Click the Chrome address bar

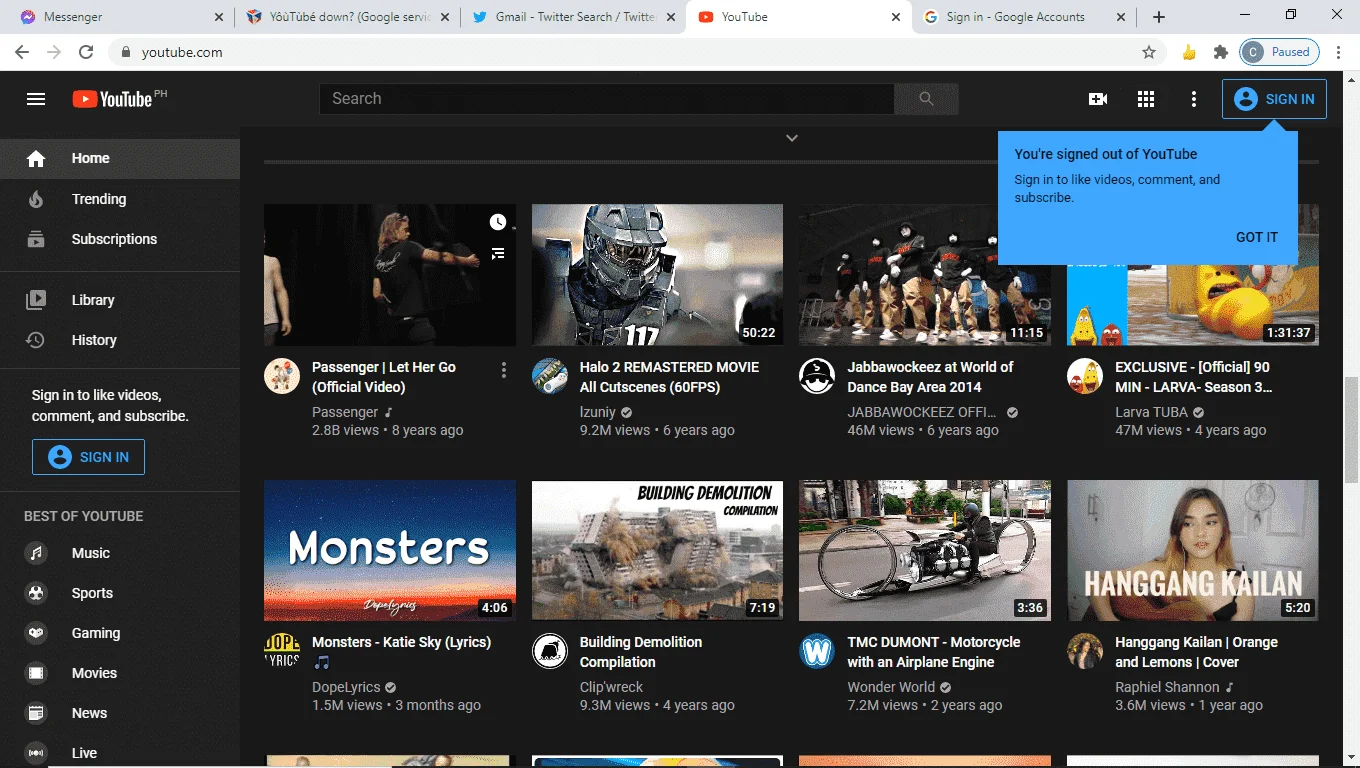click(637, 52)
